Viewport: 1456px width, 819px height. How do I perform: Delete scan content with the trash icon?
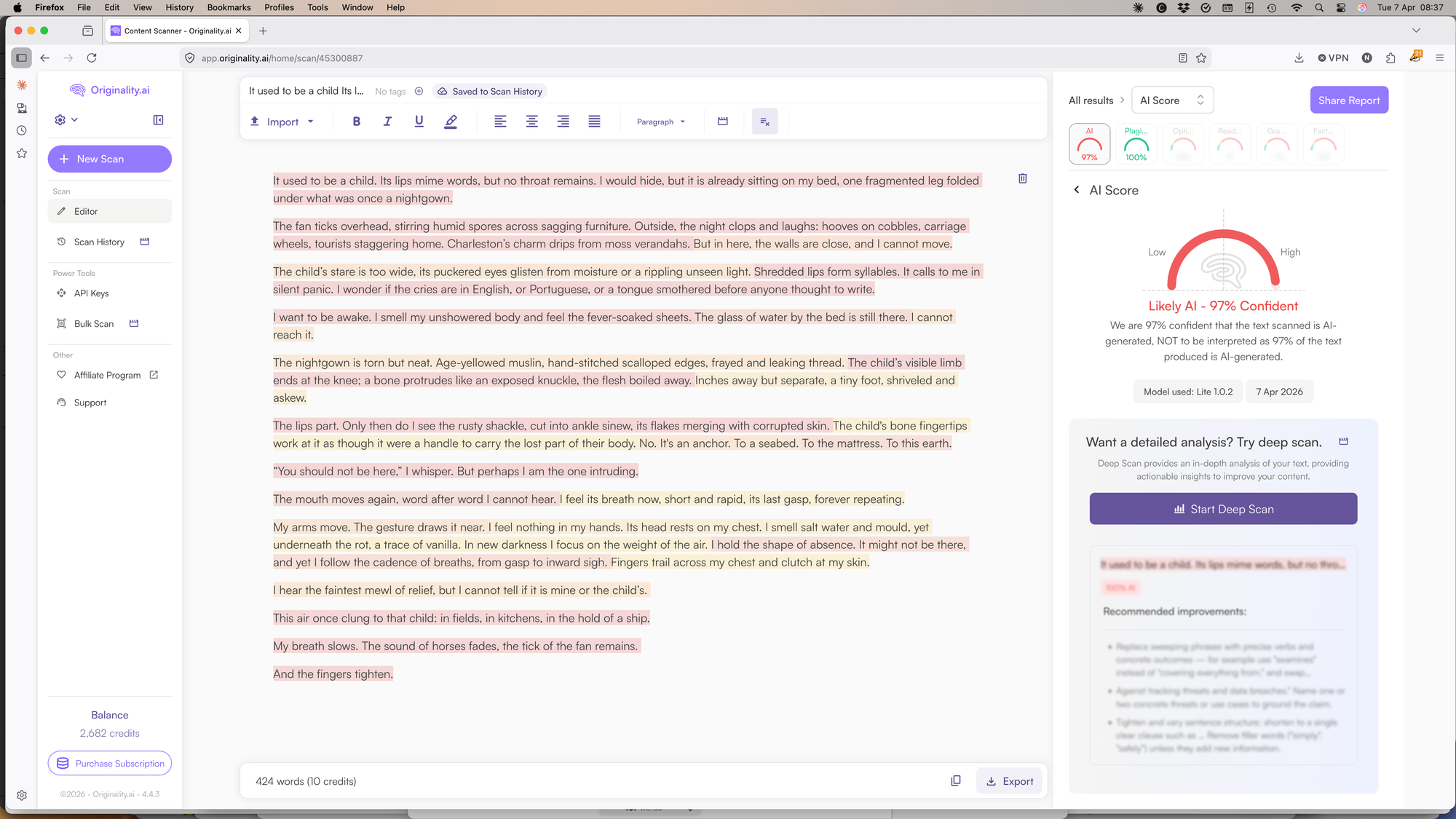pos(1022,178)
